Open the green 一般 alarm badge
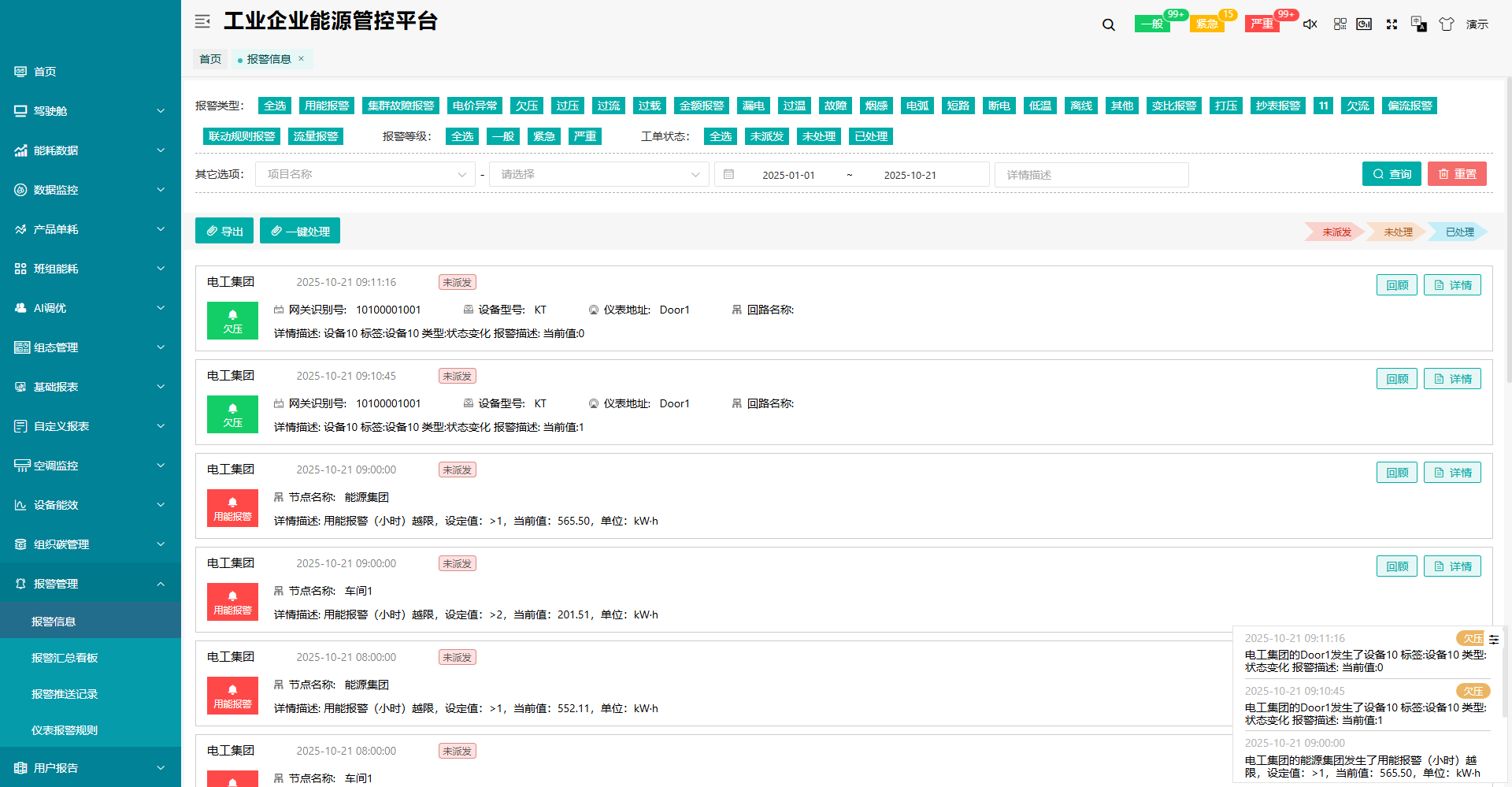Viewport: 1512px width, 787px height. point(1152,24)
